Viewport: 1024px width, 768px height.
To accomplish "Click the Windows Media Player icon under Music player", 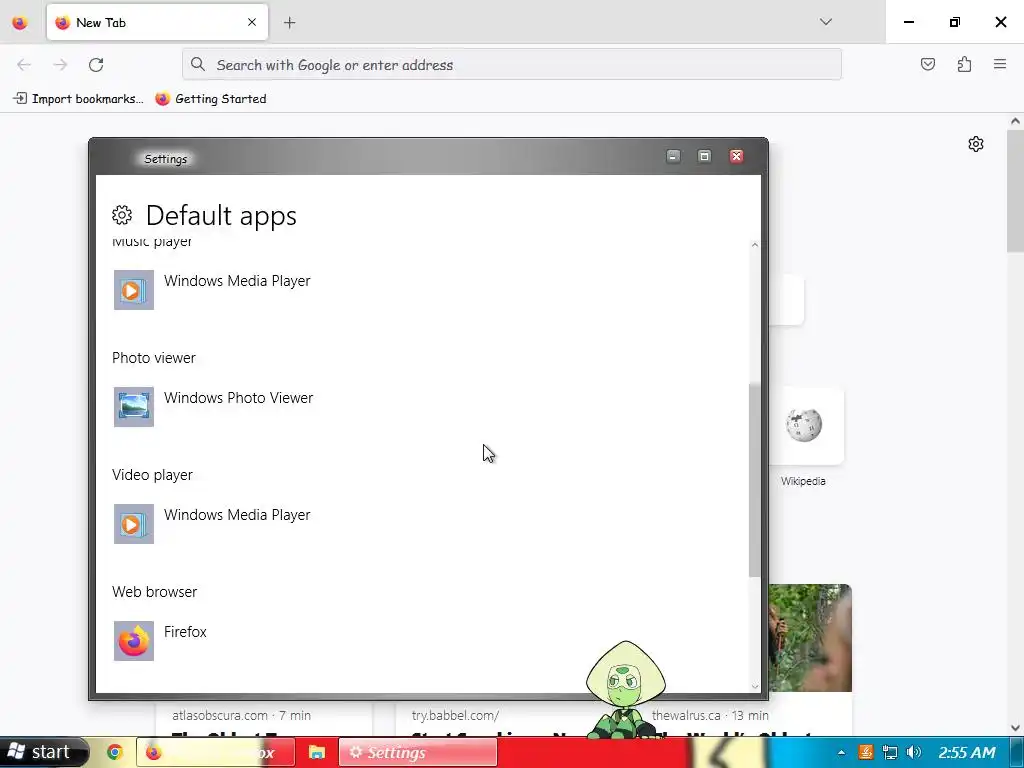I will click(134, 290).
